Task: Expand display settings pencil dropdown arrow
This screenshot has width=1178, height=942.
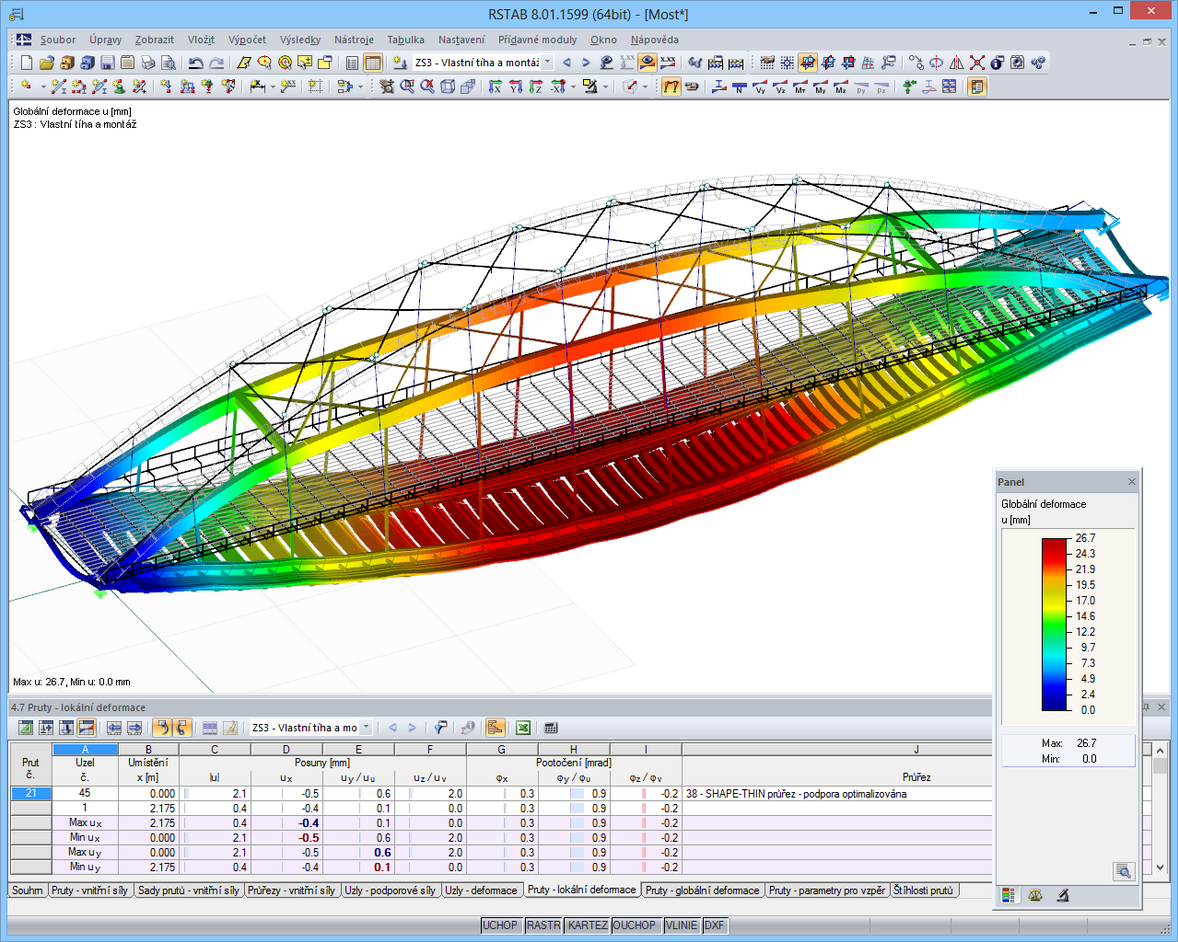Action: (x=606, y=86)
